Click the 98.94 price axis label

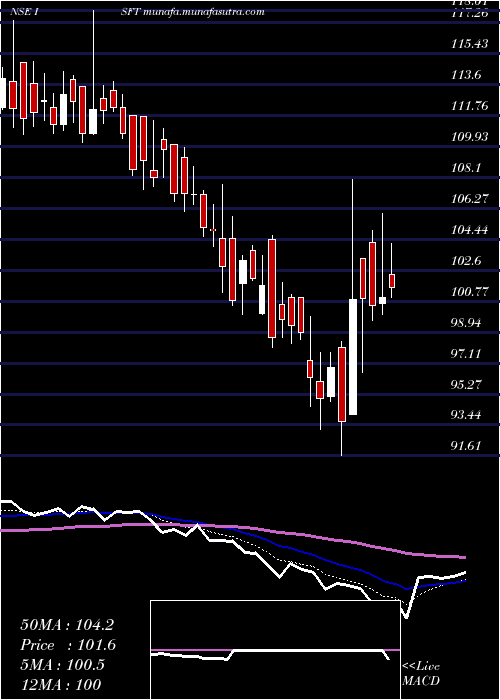pyautogui.click(x=467, y=323)
